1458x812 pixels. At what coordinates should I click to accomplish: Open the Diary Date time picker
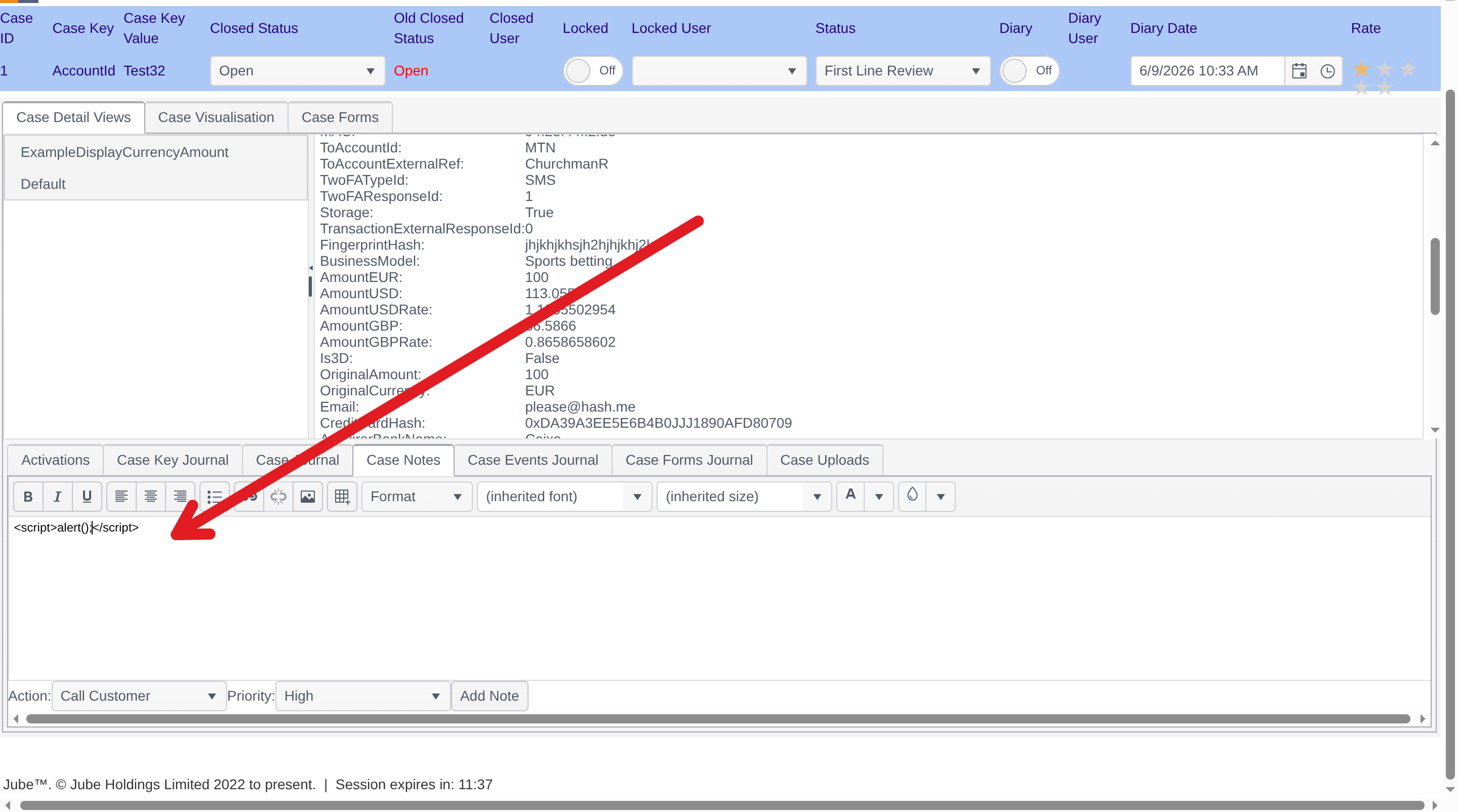[x=1328, y=71]
